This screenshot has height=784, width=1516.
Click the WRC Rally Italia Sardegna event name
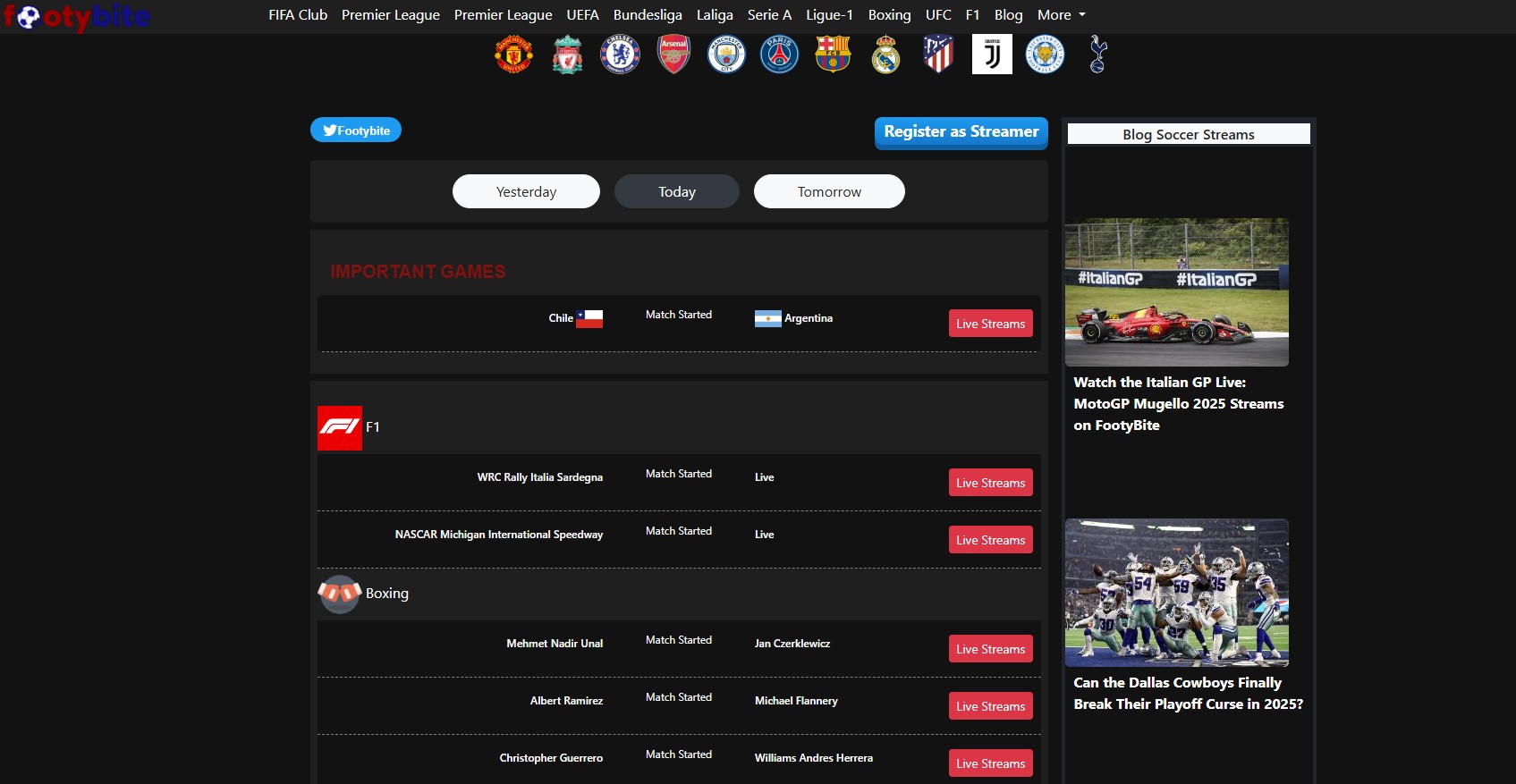(540, 477)
